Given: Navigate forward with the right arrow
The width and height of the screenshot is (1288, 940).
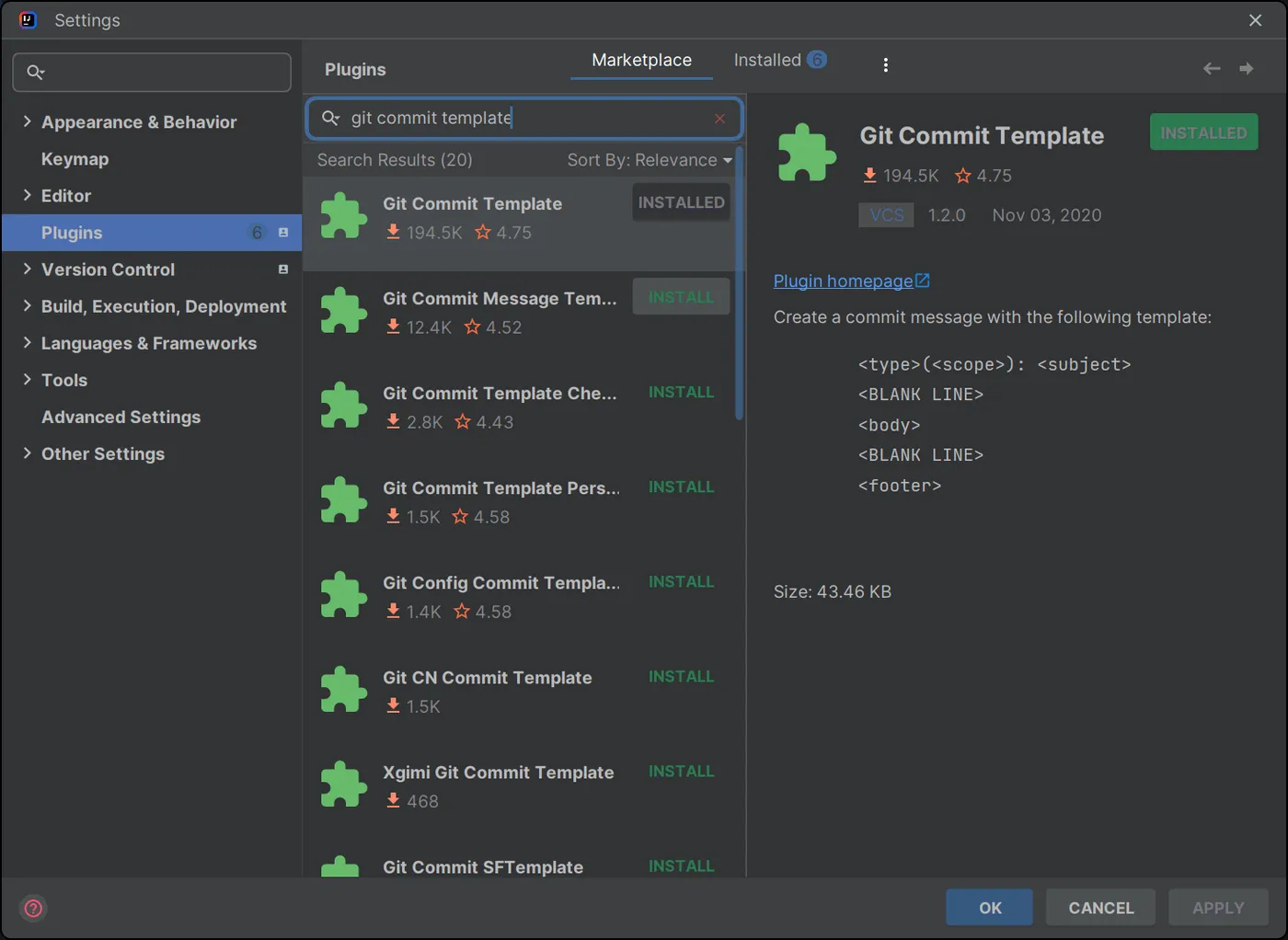Looking at the screenshot, I should (x=1247, y=69).
